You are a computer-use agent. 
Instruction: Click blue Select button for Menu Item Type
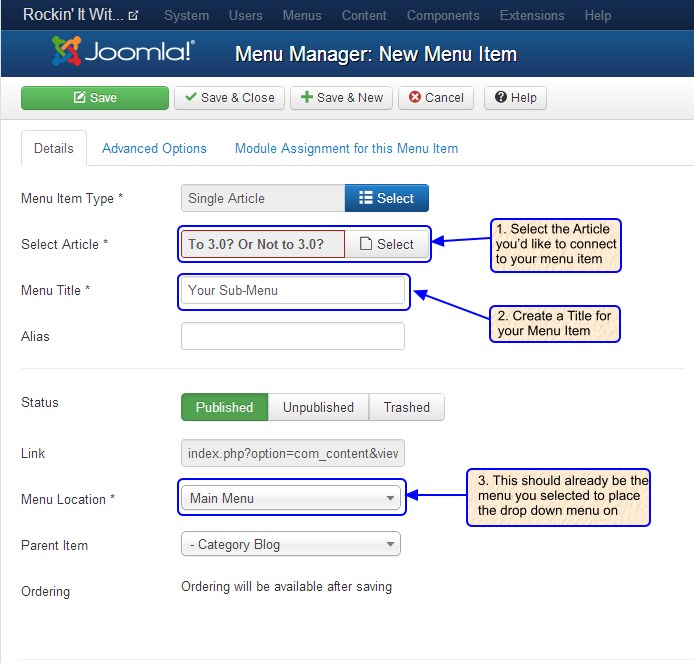tap(386, 198)
